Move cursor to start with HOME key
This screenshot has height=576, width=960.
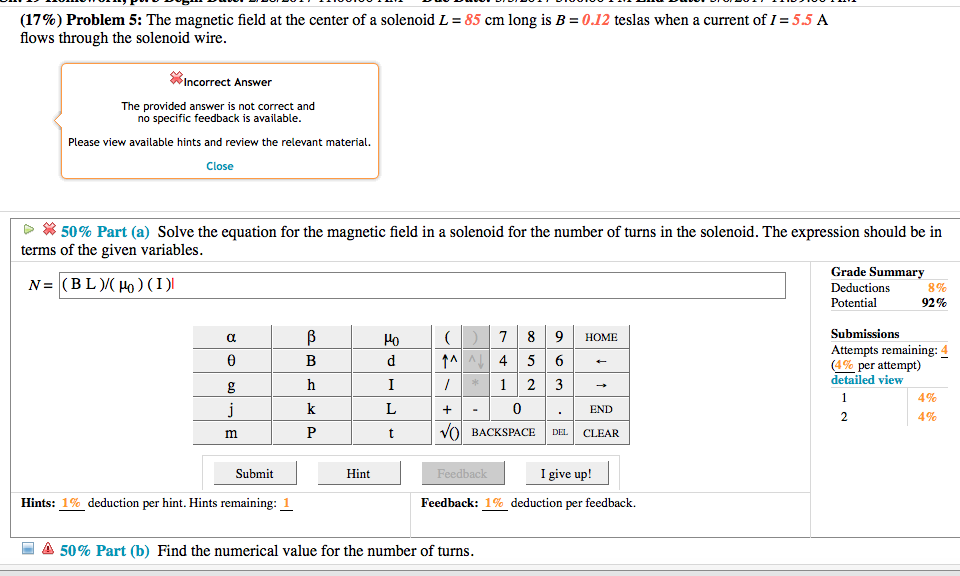601,337
